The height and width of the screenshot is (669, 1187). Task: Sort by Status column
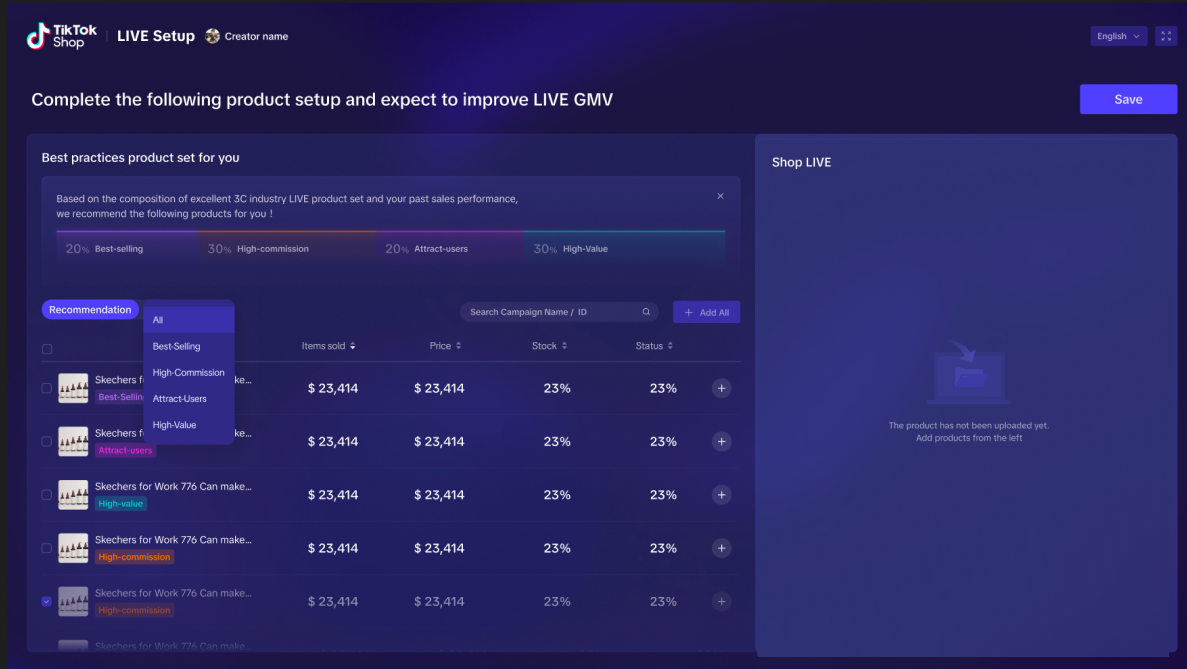[x=655, y=346]
